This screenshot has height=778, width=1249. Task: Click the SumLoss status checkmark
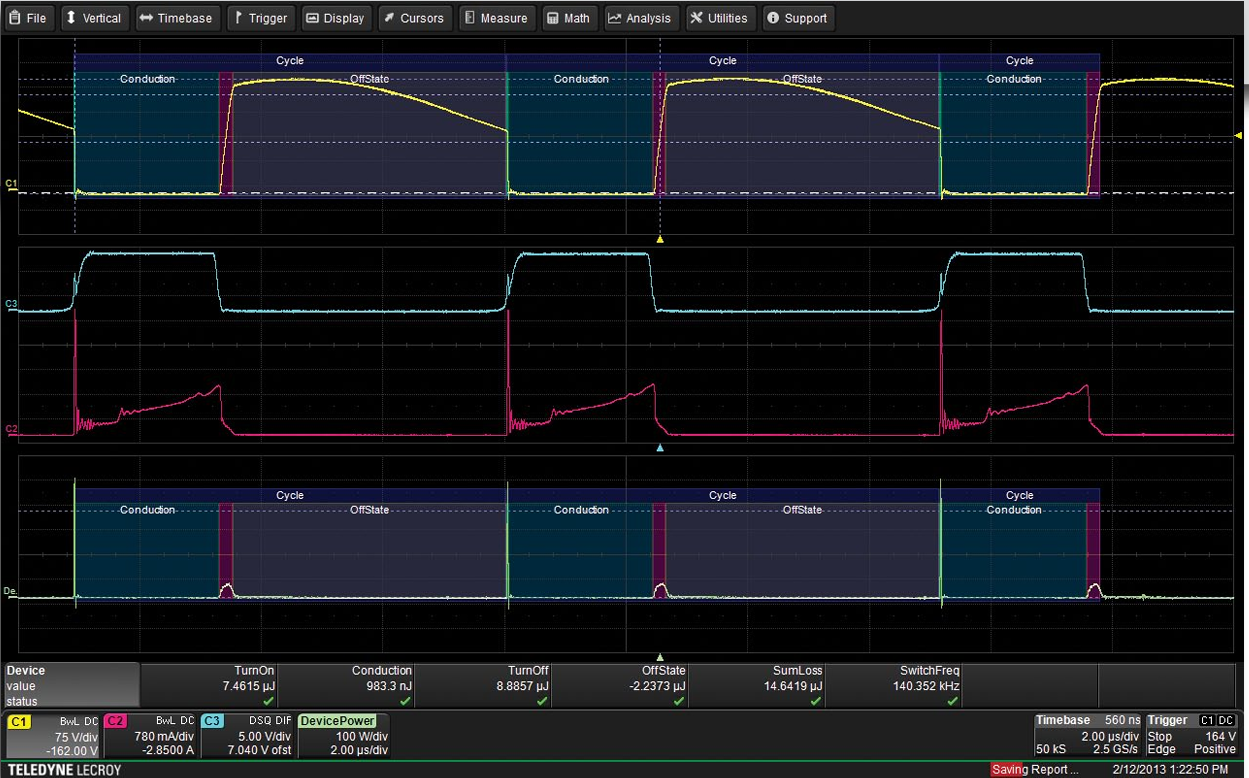816,702
